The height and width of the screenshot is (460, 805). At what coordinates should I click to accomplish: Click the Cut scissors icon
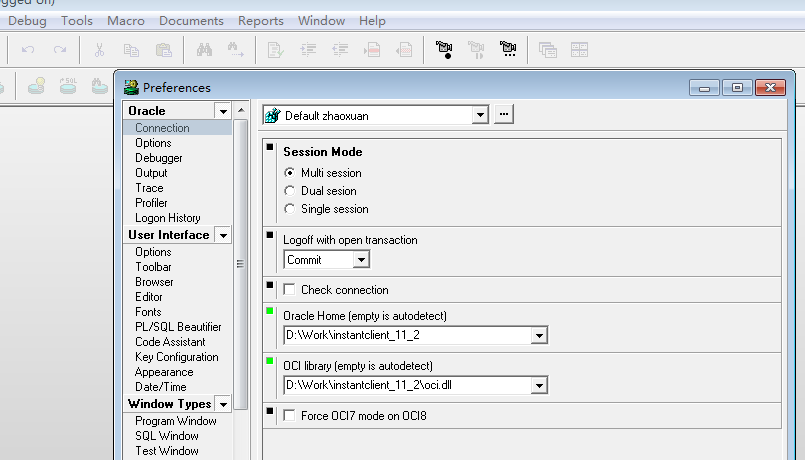pos(100,50)
